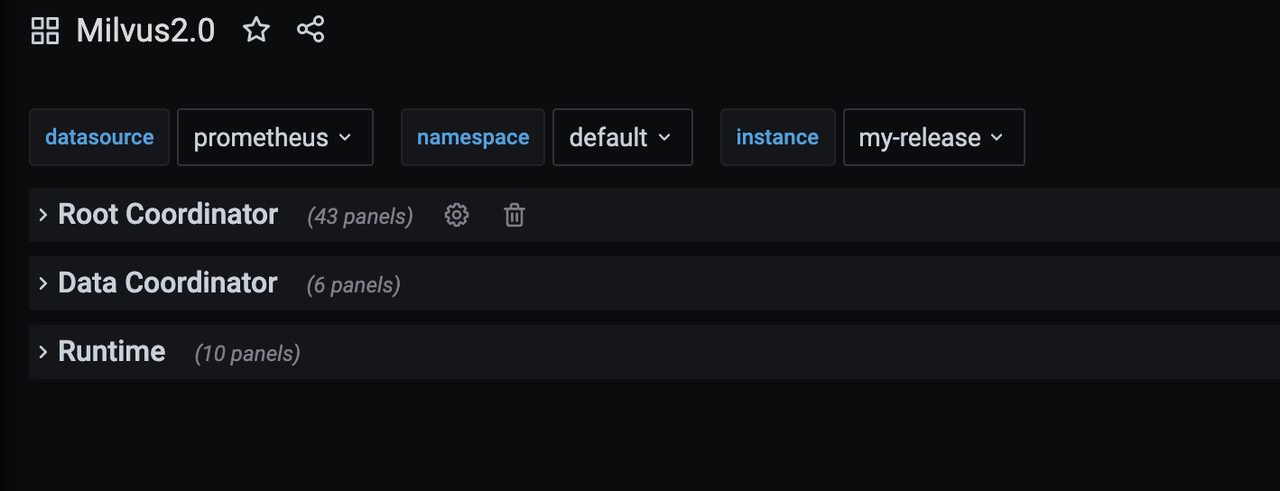Click the Root Coordinator row title
The width and height of the screenshot is (1280, 491).
[168, 214]
